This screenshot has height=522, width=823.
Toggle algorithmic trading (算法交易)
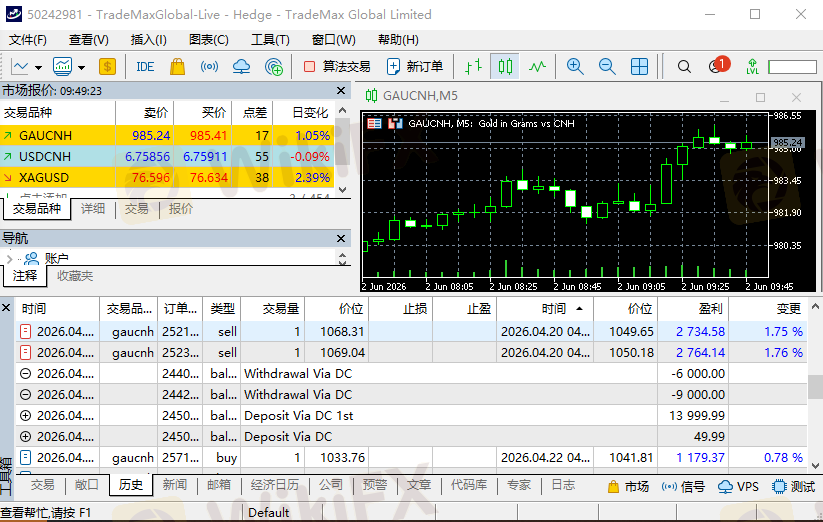337,67
